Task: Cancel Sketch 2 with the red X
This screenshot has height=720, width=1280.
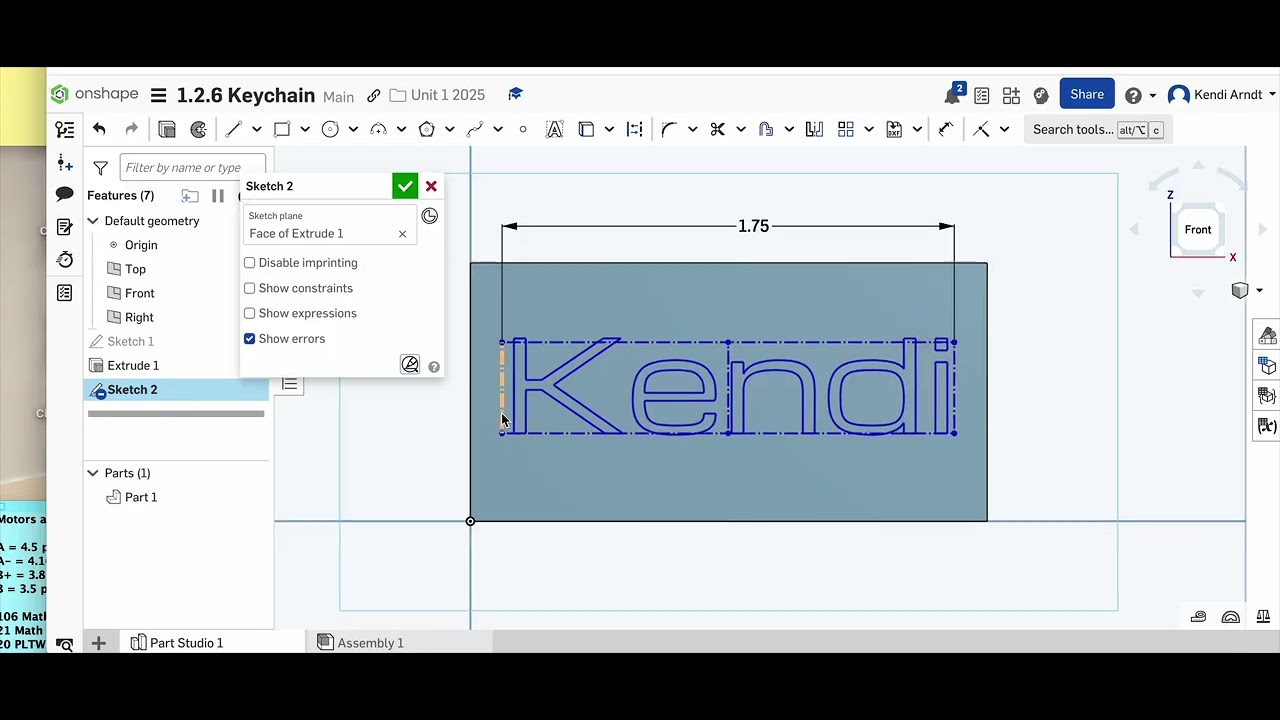Action: tap(431, 186)
